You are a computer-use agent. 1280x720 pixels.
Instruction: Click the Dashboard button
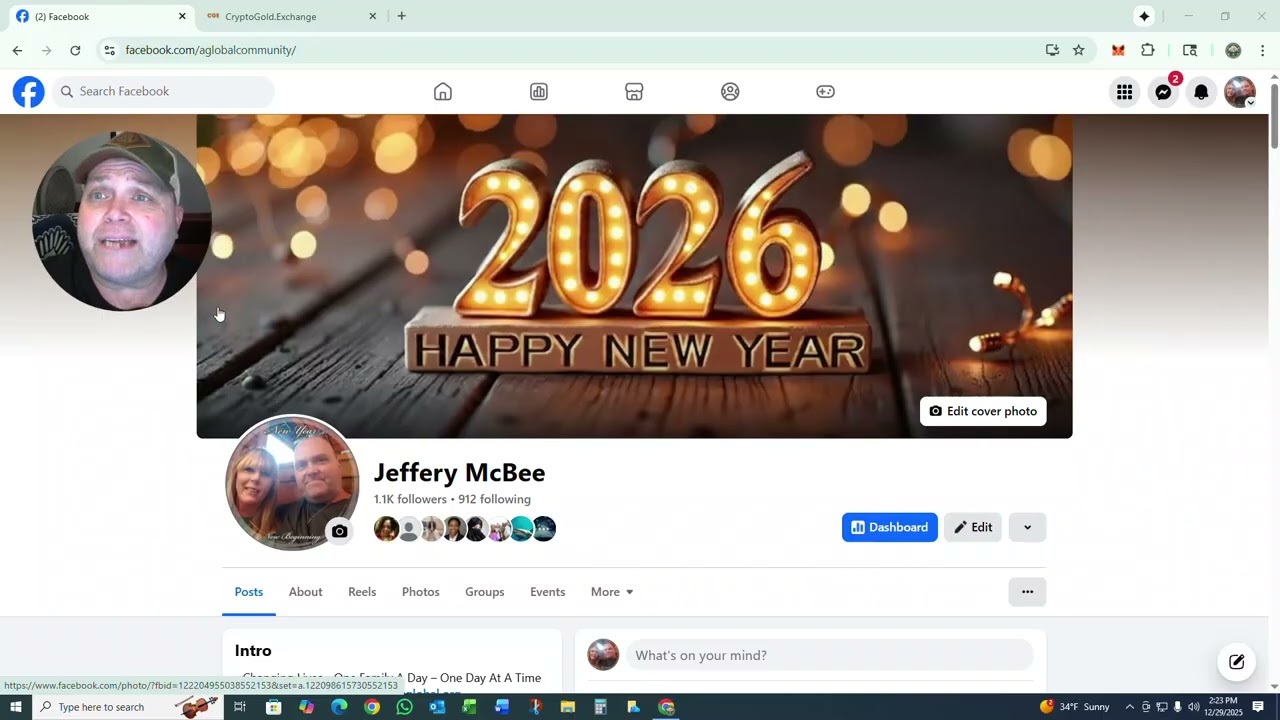[890, 528]
